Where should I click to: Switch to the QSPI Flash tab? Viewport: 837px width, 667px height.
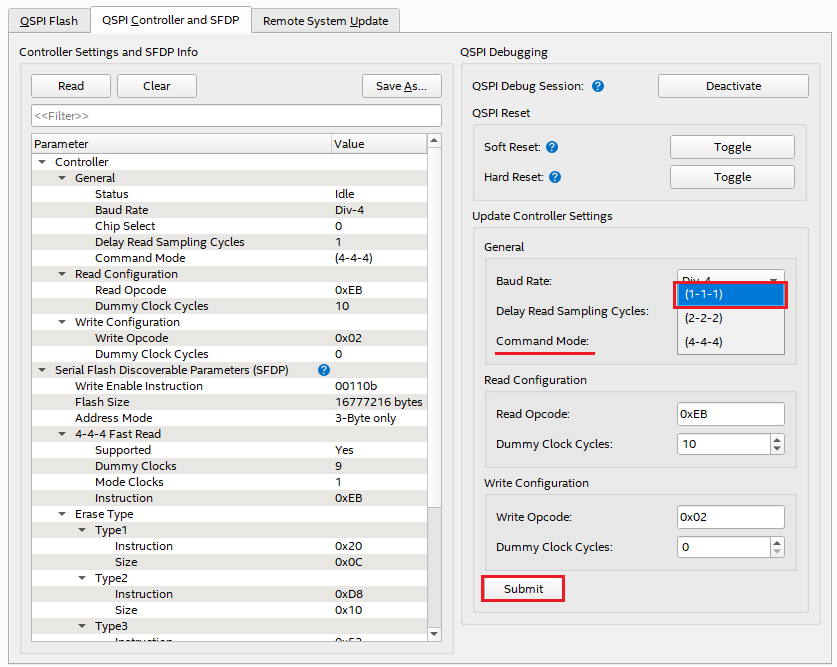click(48, 20)
